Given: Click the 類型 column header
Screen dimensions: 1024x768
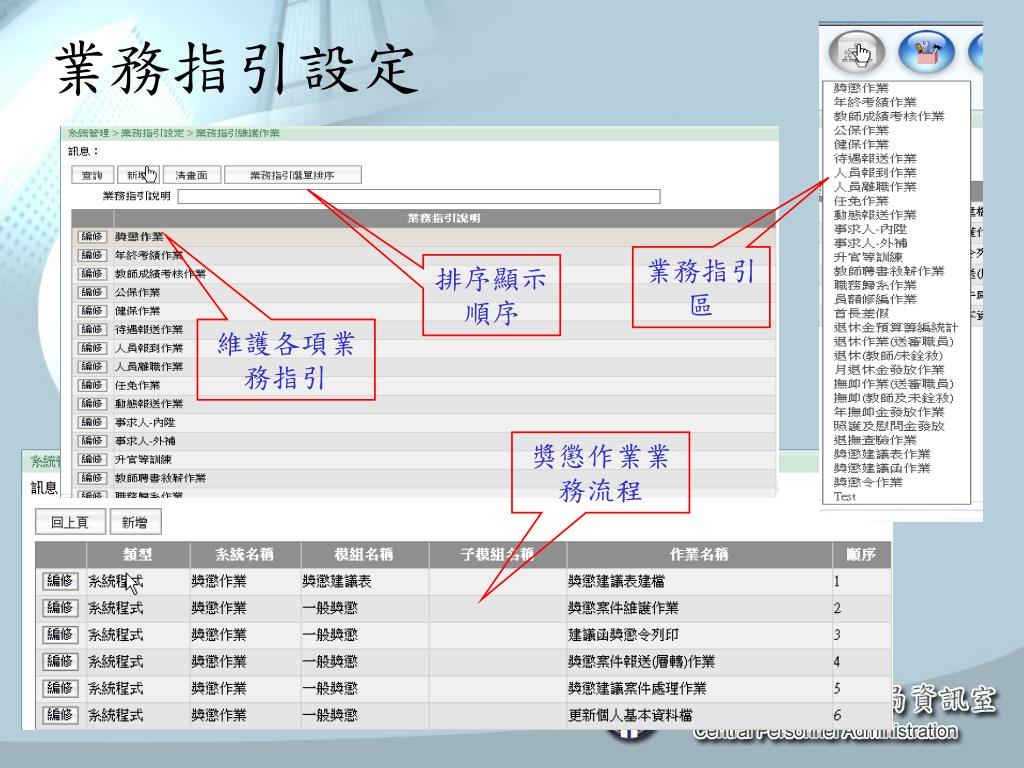Looking at the screenshot, I should click(138, 554).
